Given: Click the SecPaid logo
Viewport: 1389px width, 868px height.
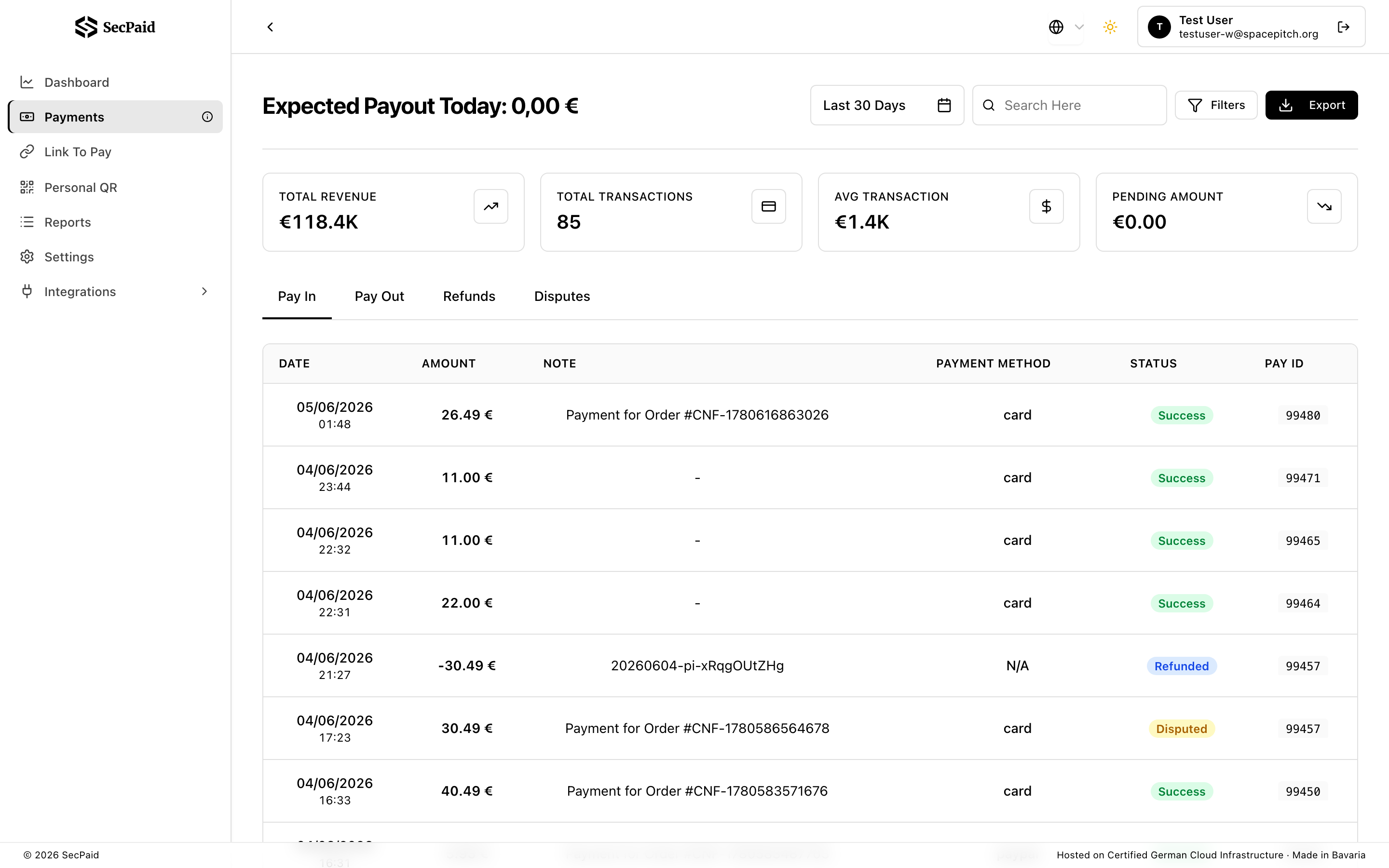Looking at the screenshot, I should [115, 27].
